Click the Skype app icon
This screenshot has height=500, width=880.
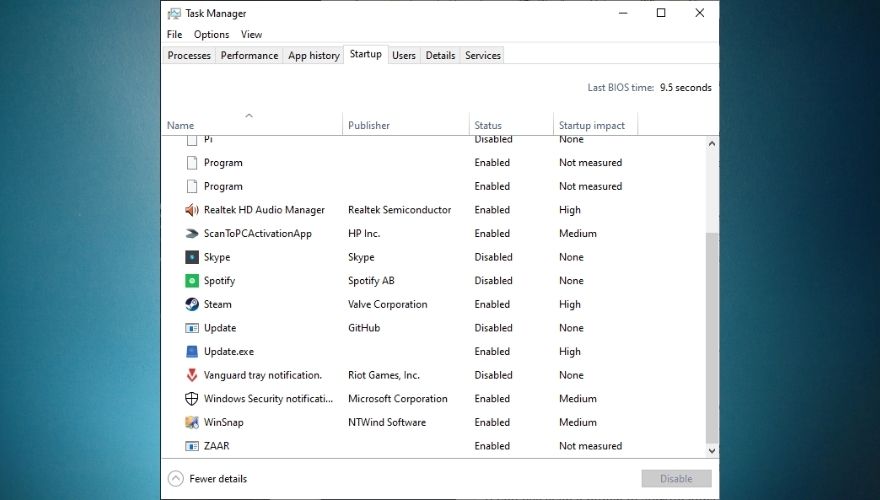tap(191, 257)
